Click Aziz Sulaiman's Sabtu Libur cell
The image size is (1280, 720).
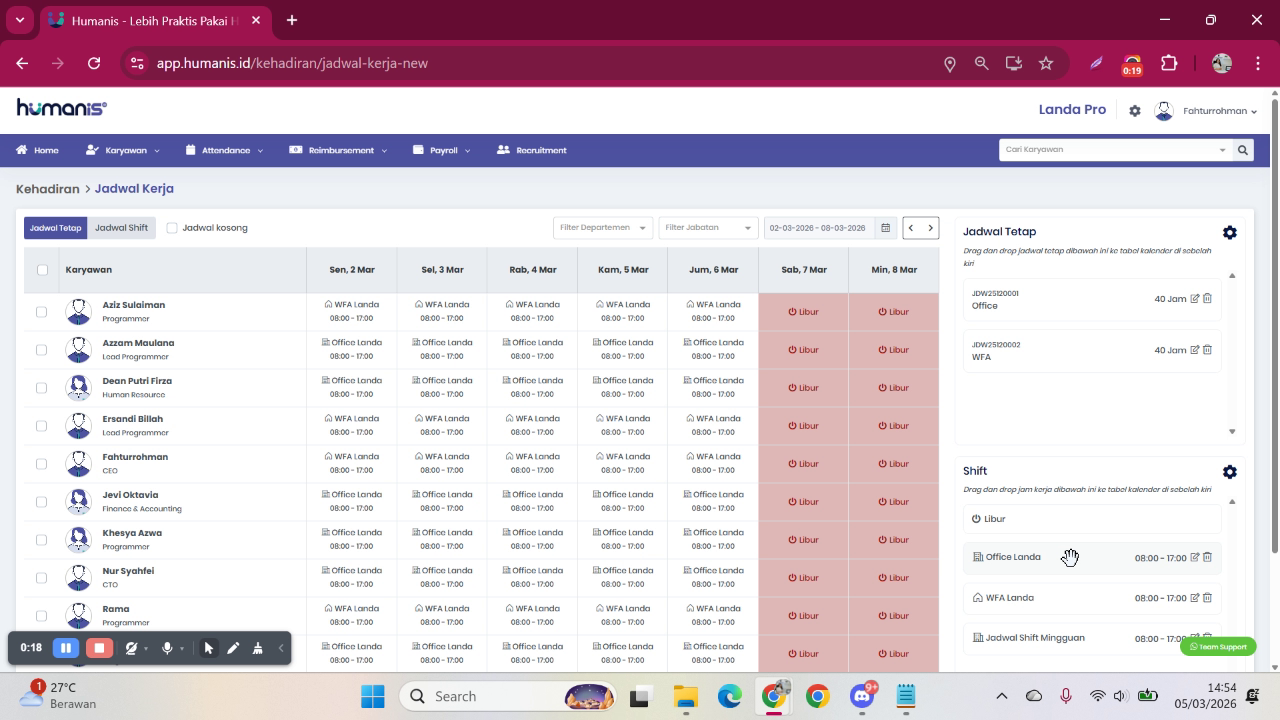click(x=804, y=312)
